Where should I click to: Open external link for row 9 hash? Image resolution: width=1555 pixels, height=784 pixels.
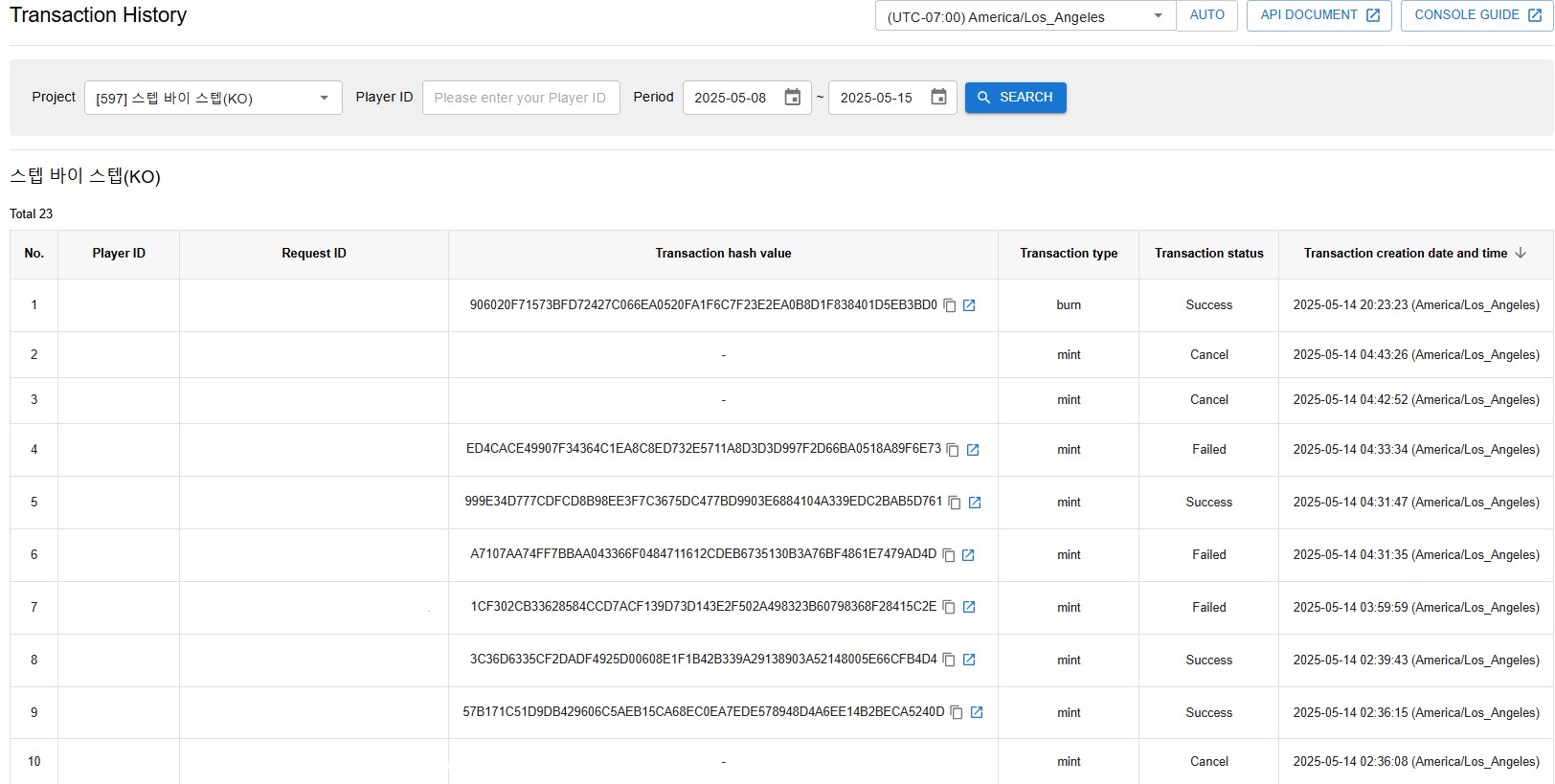coord(977,712)
